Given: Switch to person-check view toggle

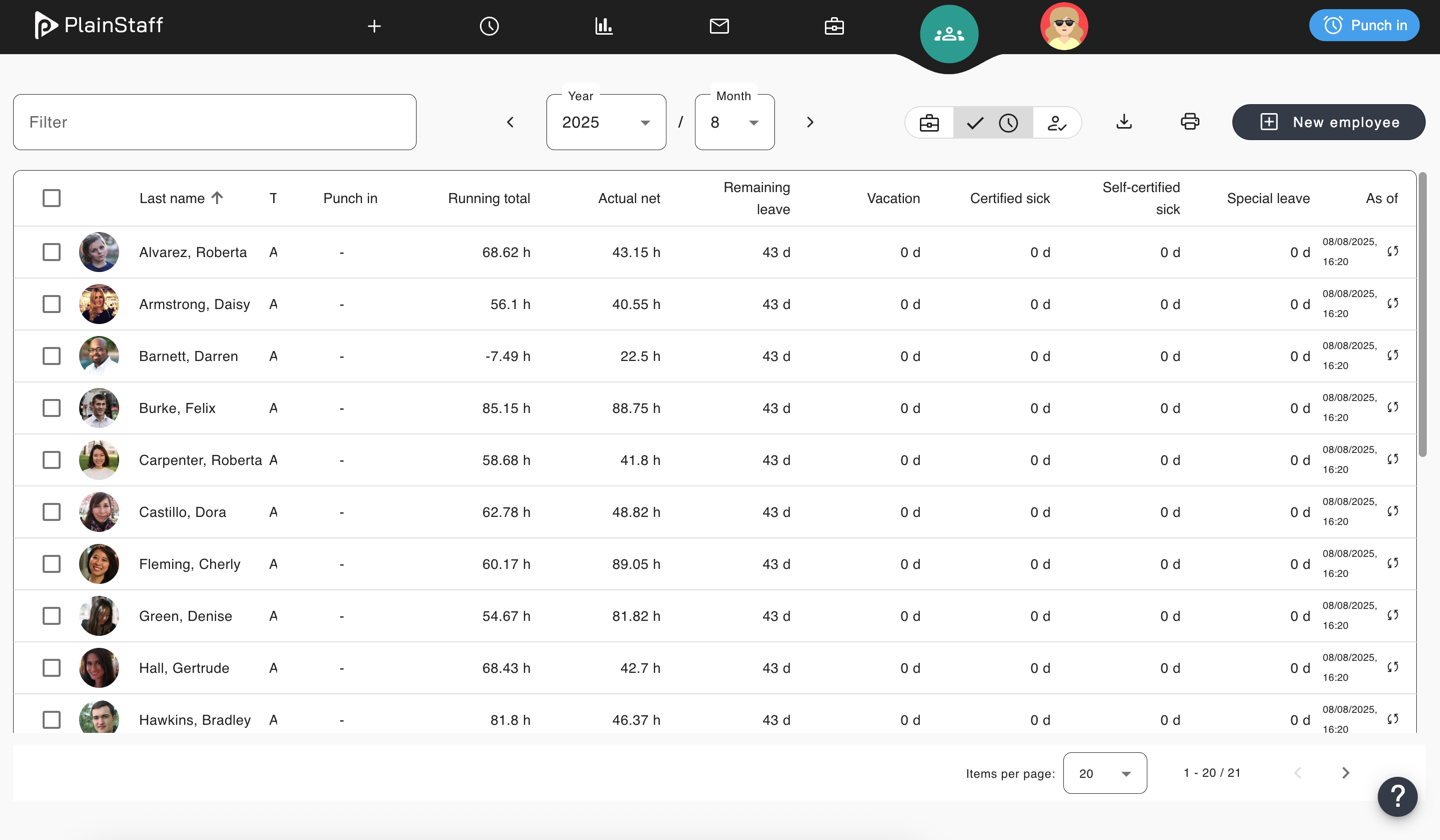Looking at the screenshot, I should (1057, 123).
